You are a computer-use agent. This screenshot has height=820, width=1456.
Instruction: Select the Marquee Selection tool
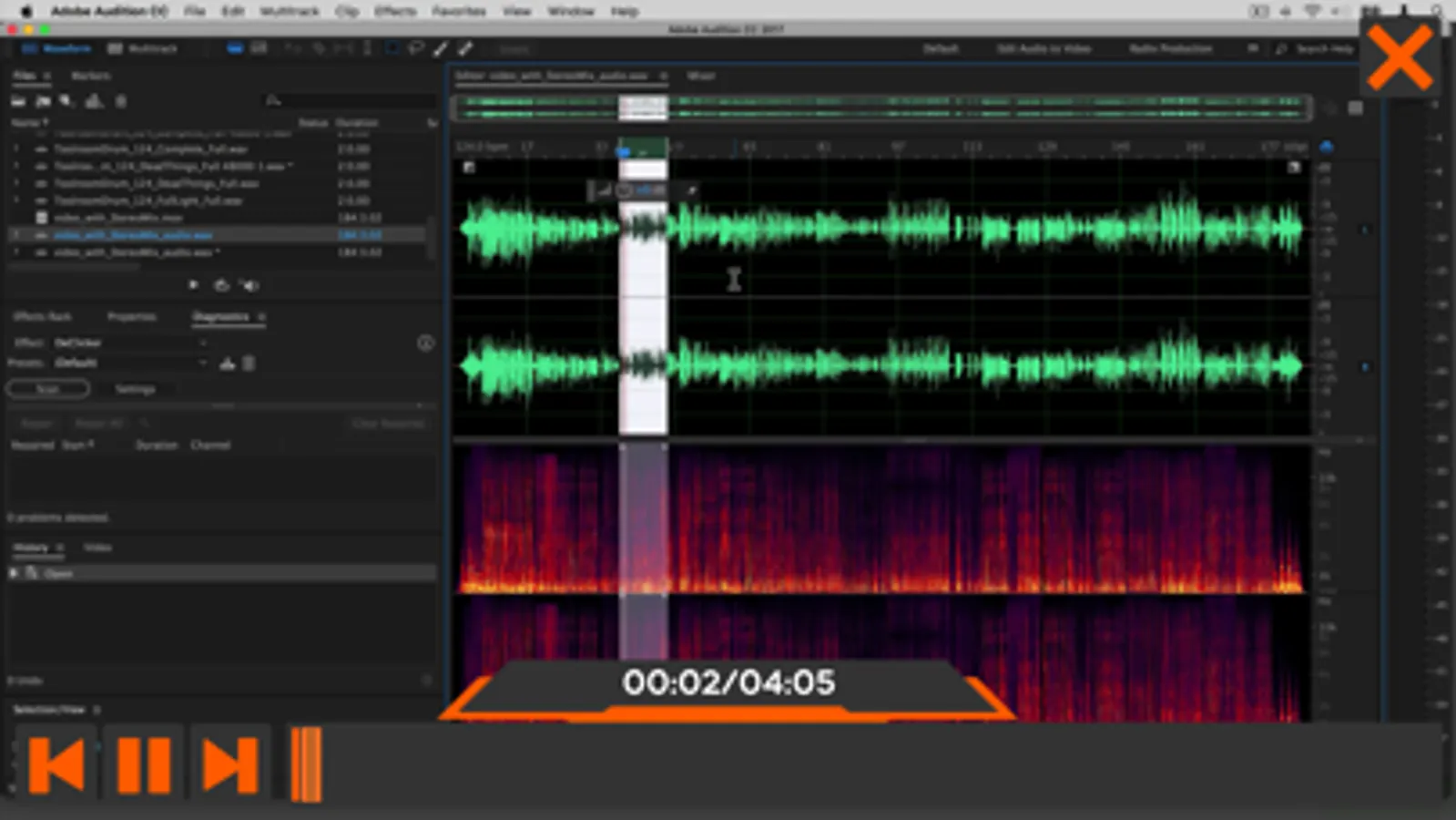tap(392, 48)
